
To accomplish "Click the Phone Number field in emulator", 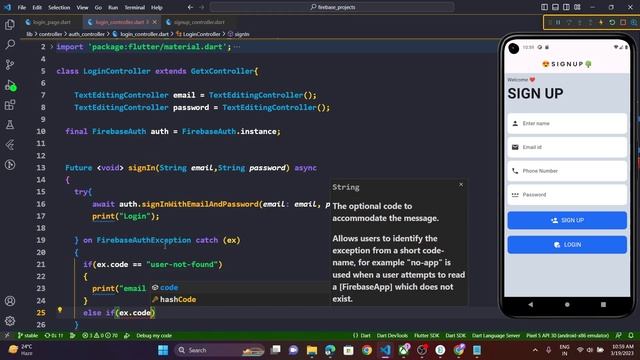I will pyautogui.click(x=567, y=171).
